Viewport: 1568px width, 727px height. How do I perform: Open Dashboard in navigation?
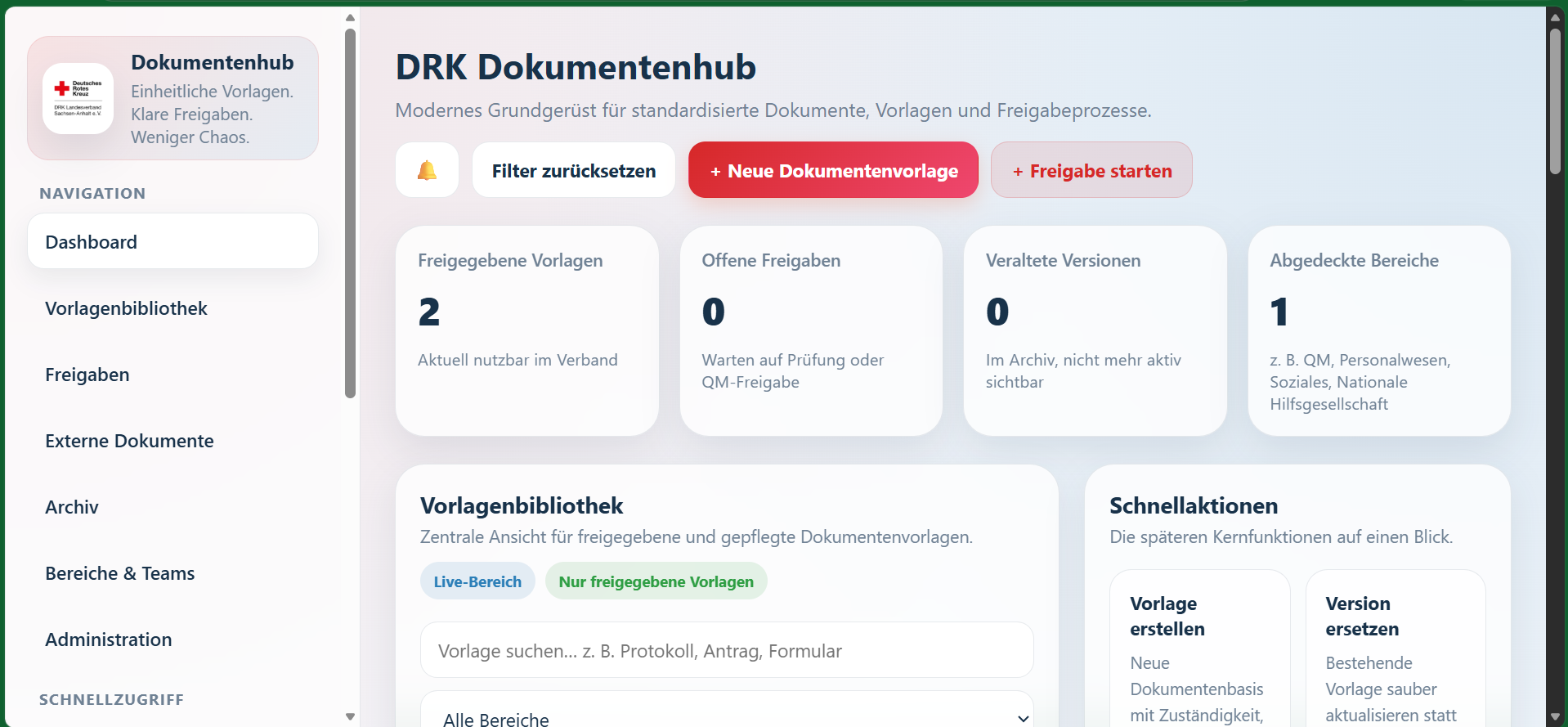[x=172, y=241]
